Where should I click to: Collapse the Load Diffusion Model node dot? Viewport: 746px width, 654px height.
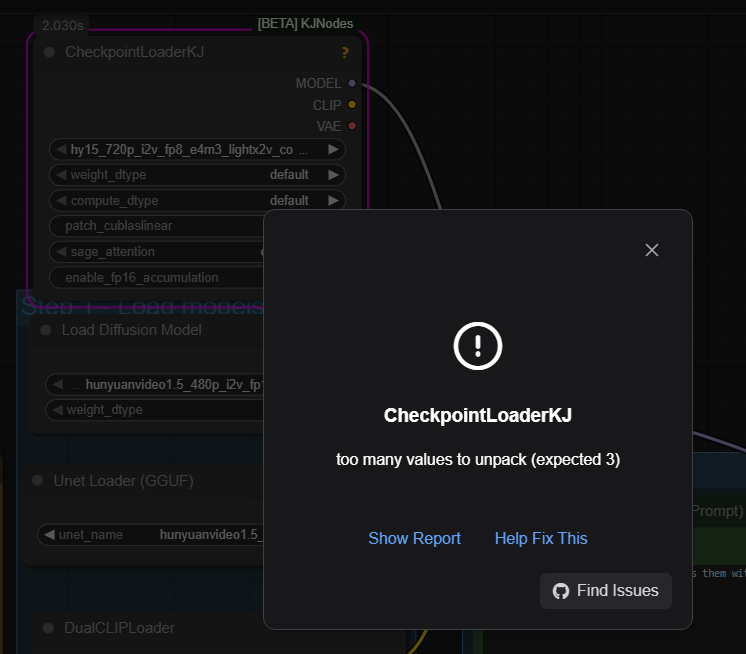coord(46,330)
